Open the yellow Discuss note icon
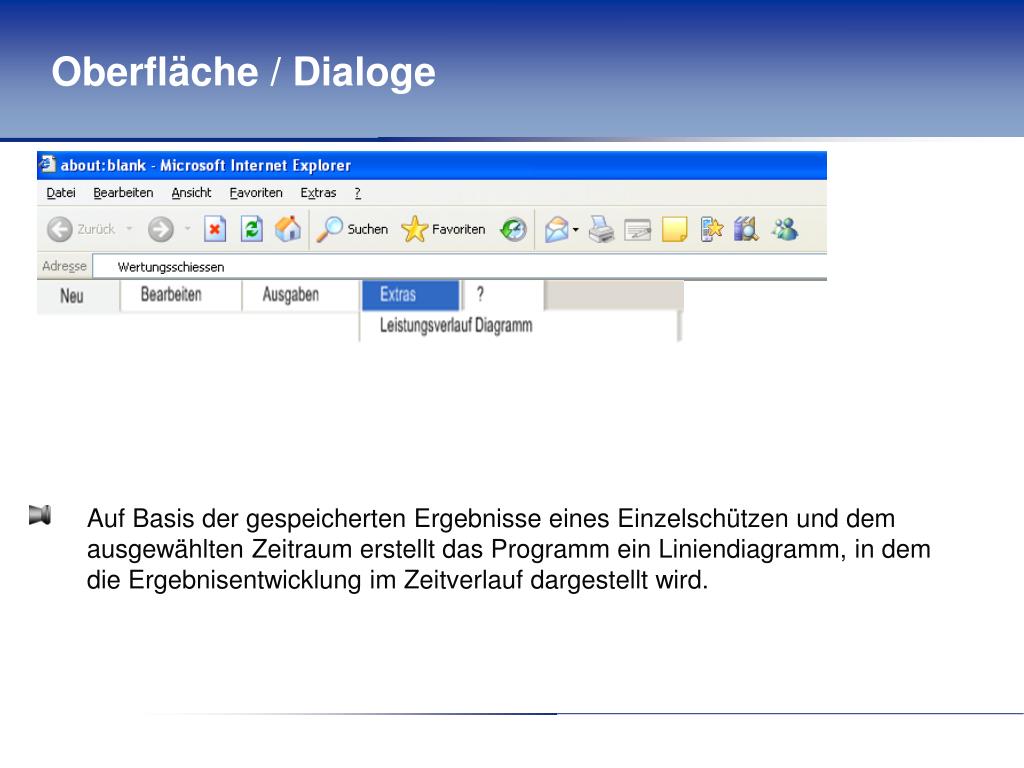 [674, 229]
